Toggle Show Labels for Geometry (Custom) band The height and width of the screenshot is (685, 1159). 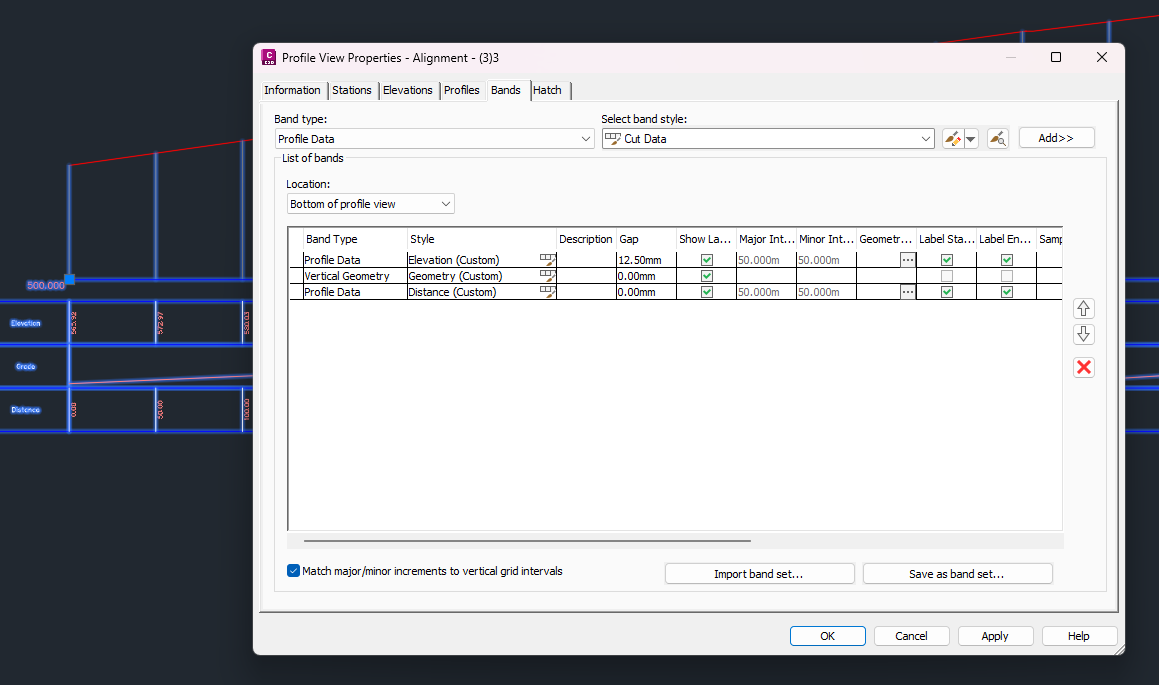coord(707,276)
